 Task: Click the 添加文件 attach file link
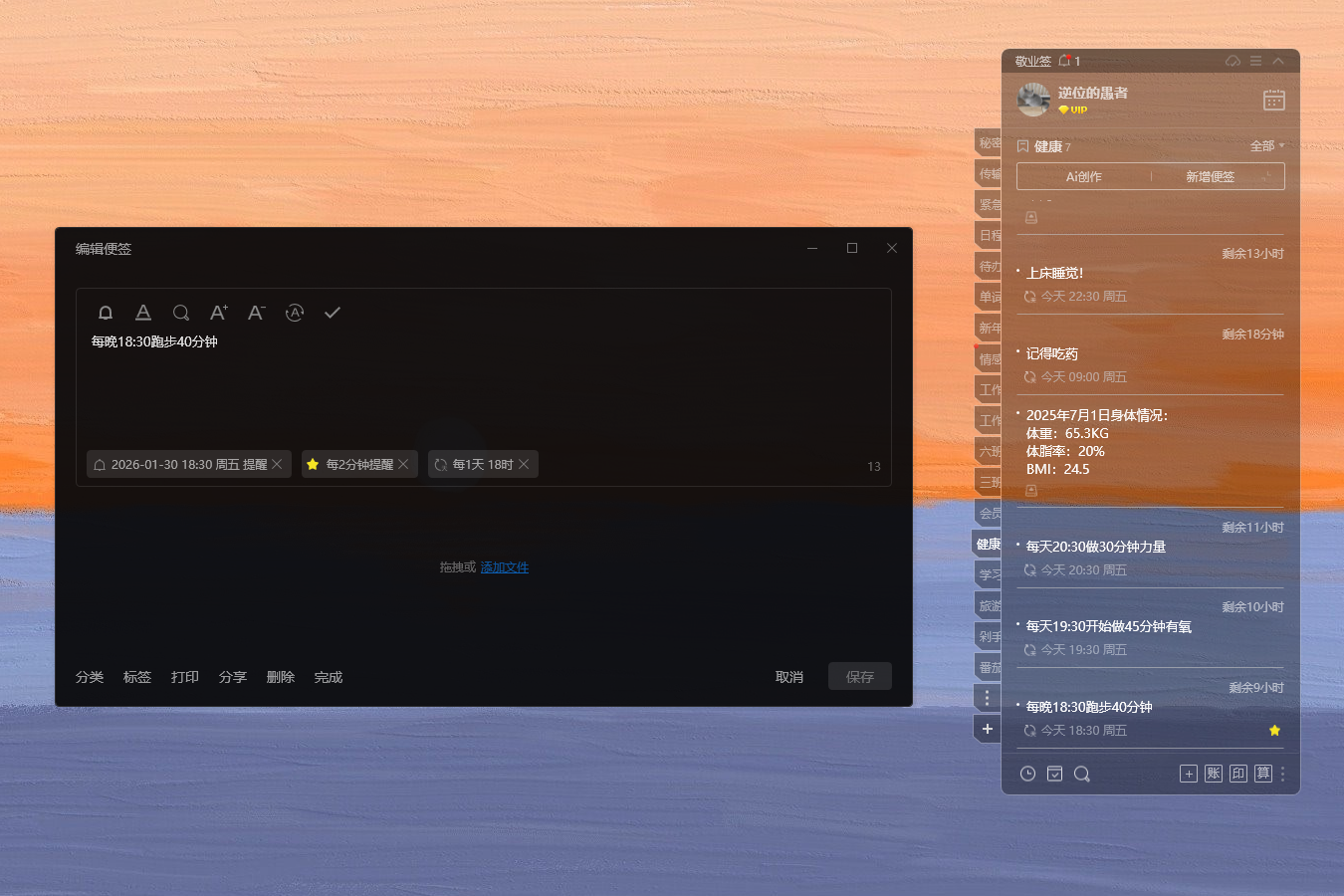(504, 566)
